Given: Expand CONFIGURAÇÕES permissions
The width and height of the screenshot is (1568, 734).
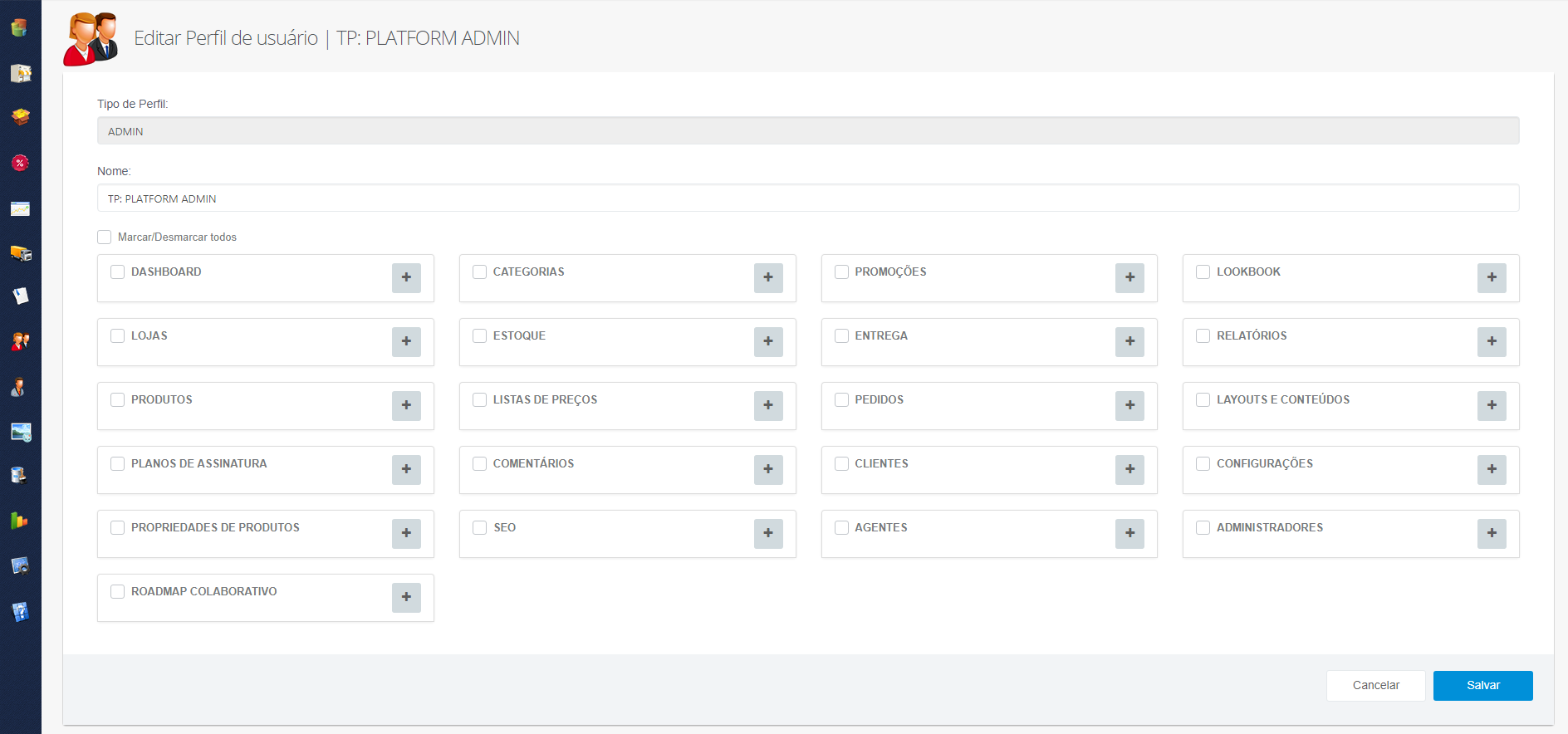Looking at the screenshot, I should tap(1492, 470).
